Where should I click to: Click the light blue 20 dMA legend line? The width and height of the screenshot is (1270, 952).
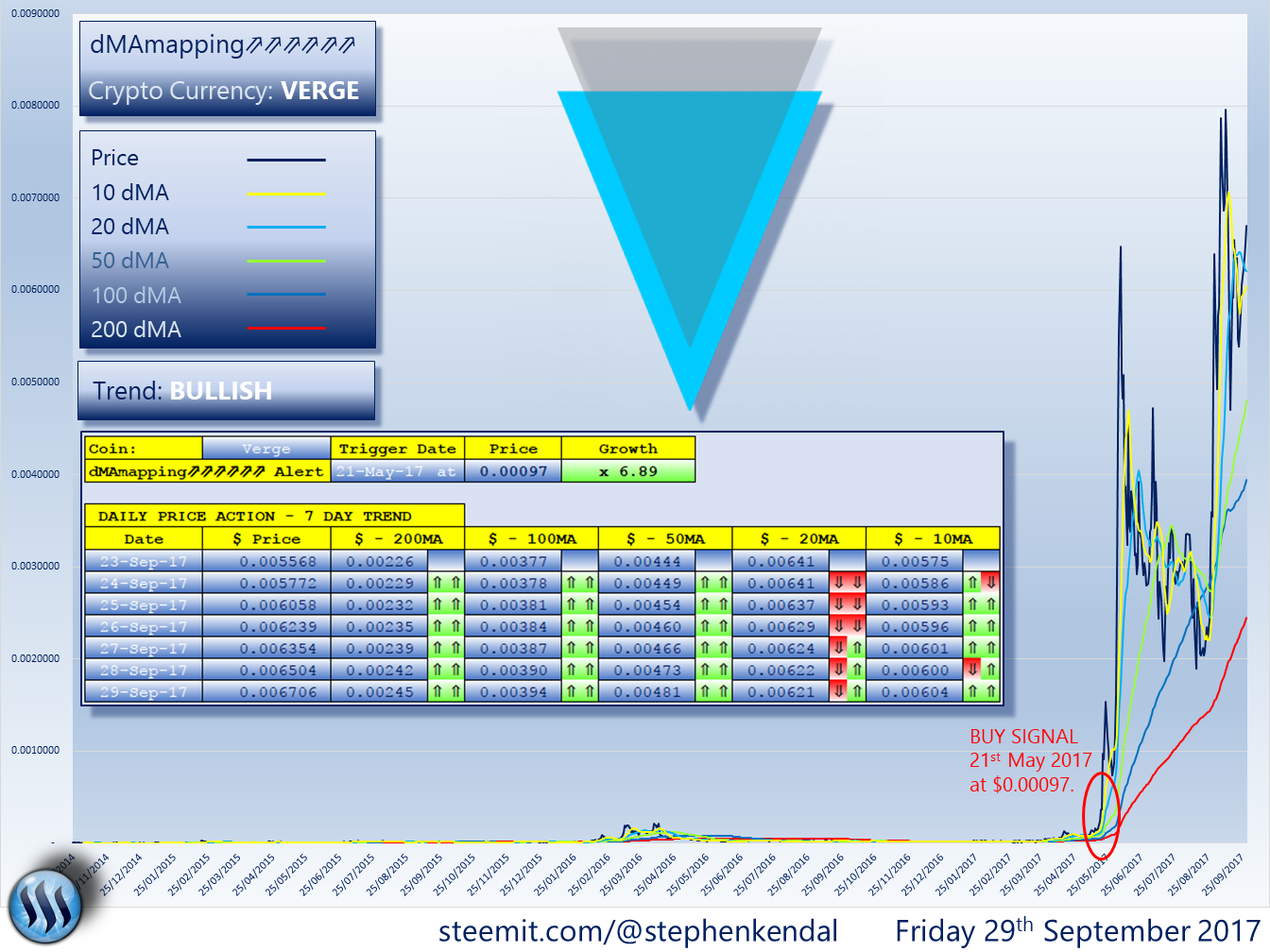tap(286, 228)
